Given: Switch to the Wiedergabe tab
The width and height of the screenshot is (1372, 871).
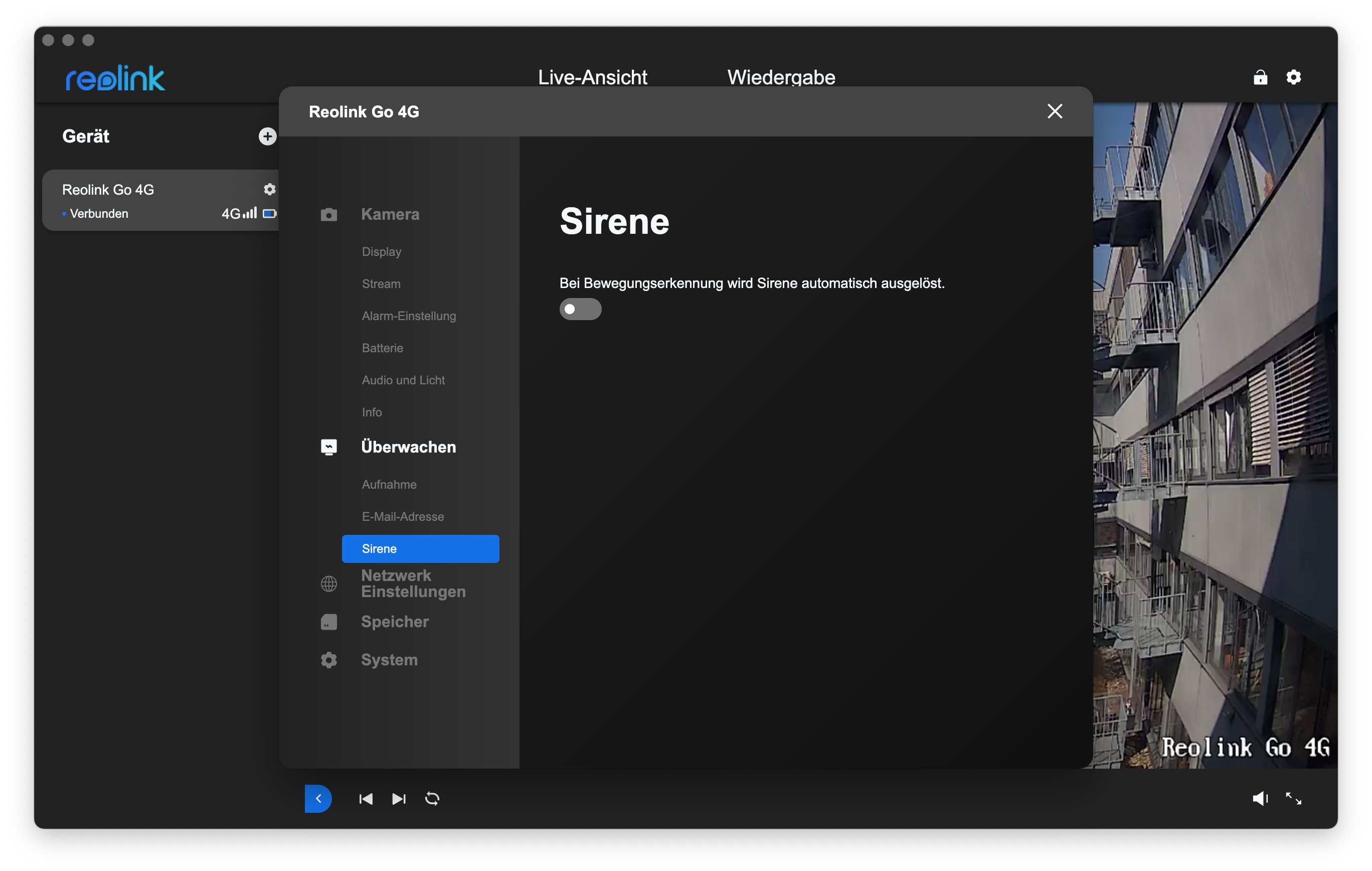Looking at the screenshot, I should [781, 77].
